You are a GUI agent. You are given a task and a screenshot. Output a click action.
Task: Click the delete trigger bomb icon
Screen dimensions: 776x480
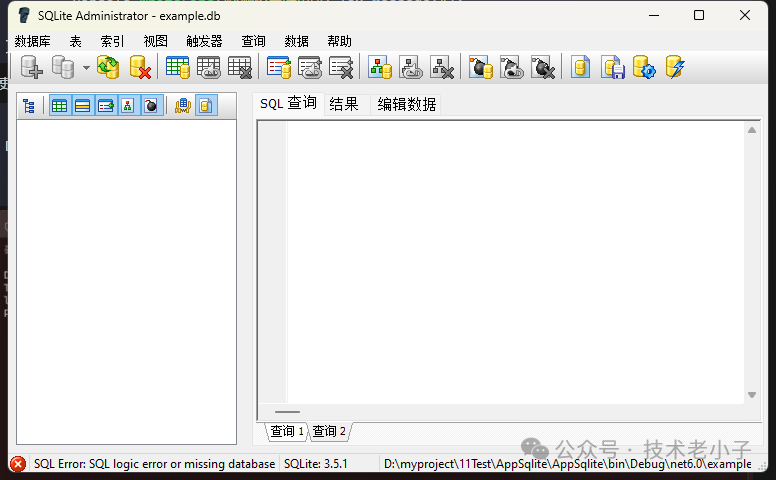coord(543,67)
